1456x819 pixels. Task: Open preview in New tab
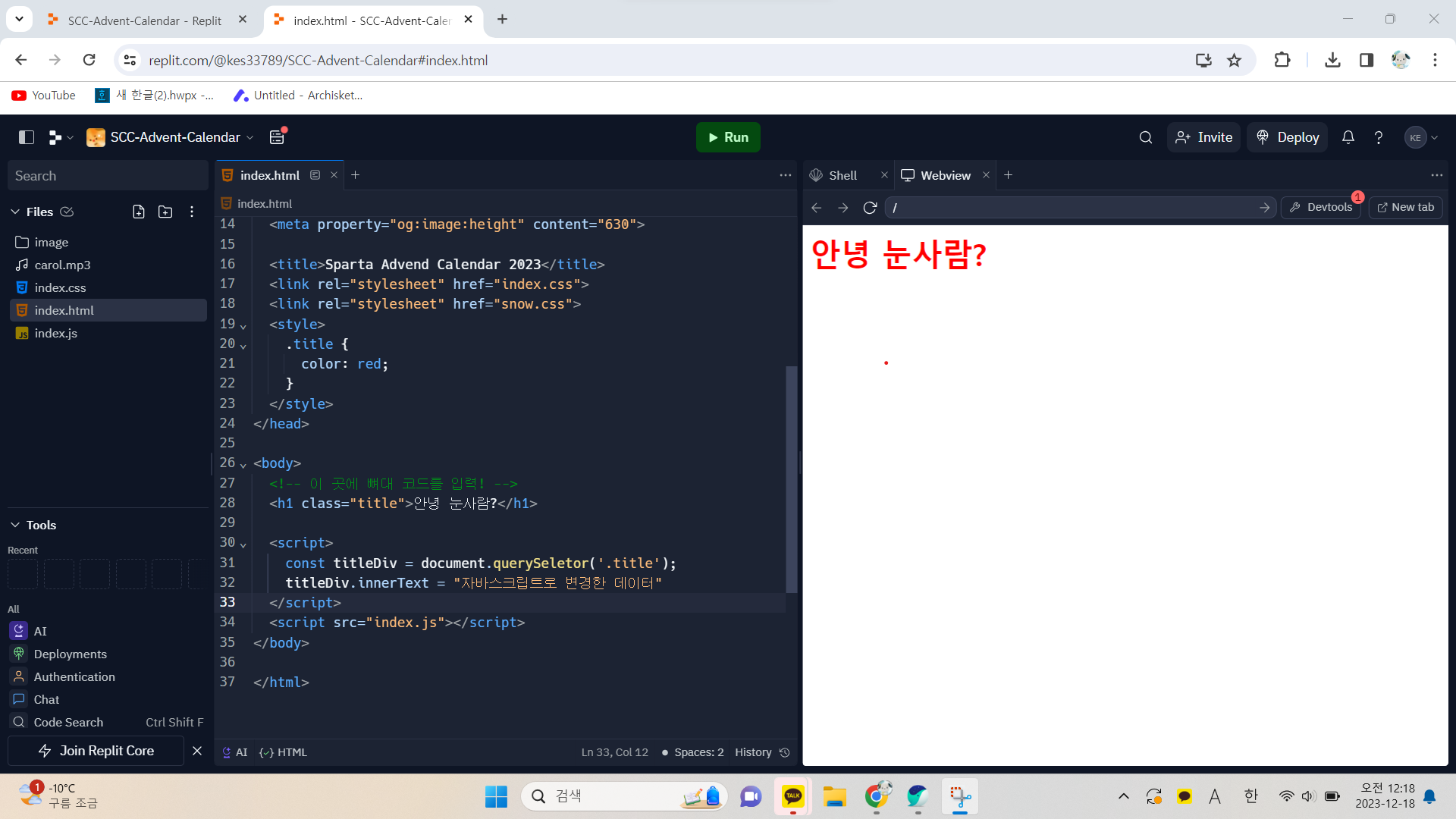[1405, 208]
